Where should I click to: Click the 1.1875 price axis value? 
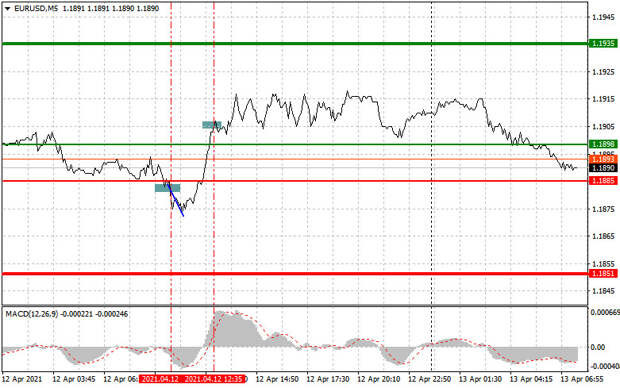[x=603, y=209]
